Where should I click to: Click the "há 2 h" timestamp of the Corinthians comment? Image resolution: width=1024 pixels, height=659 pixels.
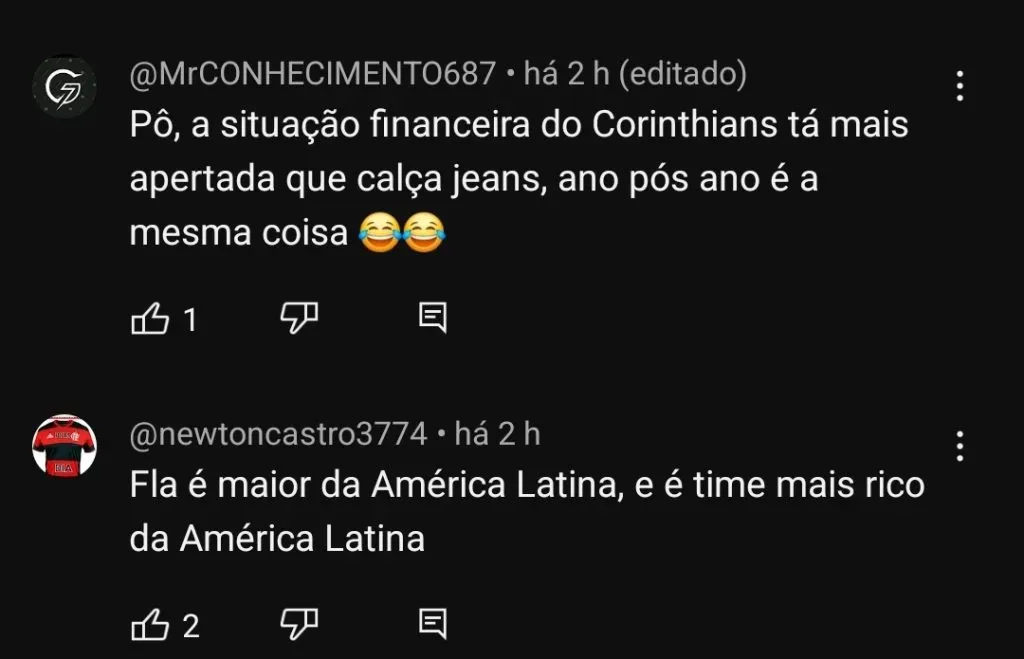coord(565,73)
